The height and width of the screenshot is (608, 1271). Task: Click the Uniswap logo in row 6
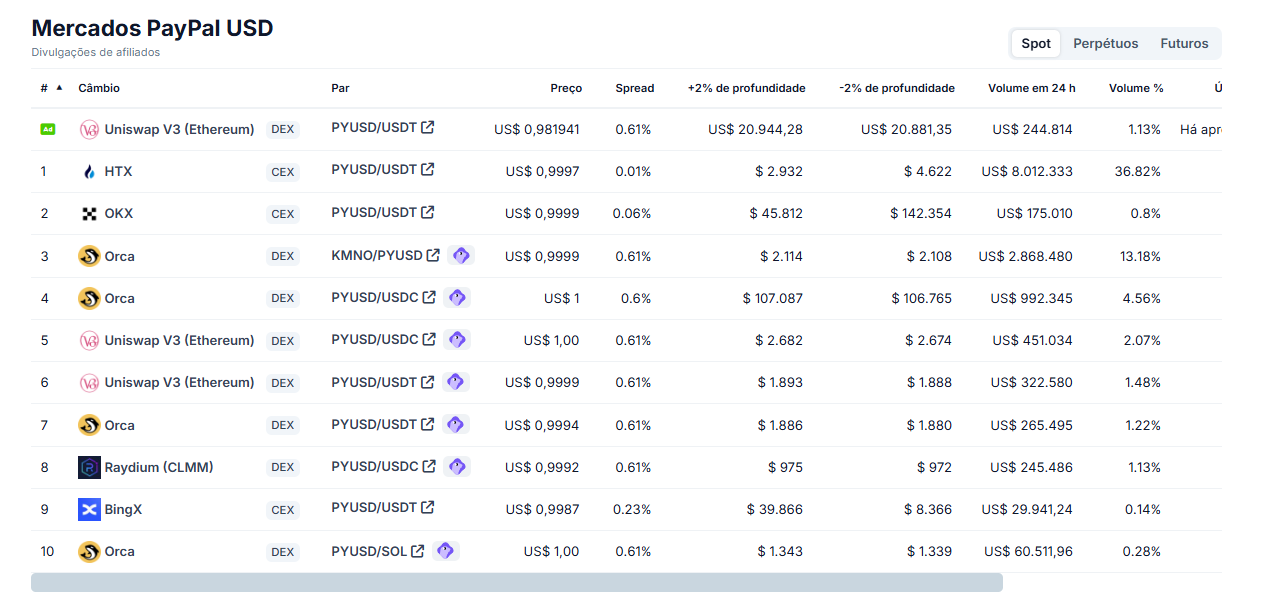click(x=90, y=382)
